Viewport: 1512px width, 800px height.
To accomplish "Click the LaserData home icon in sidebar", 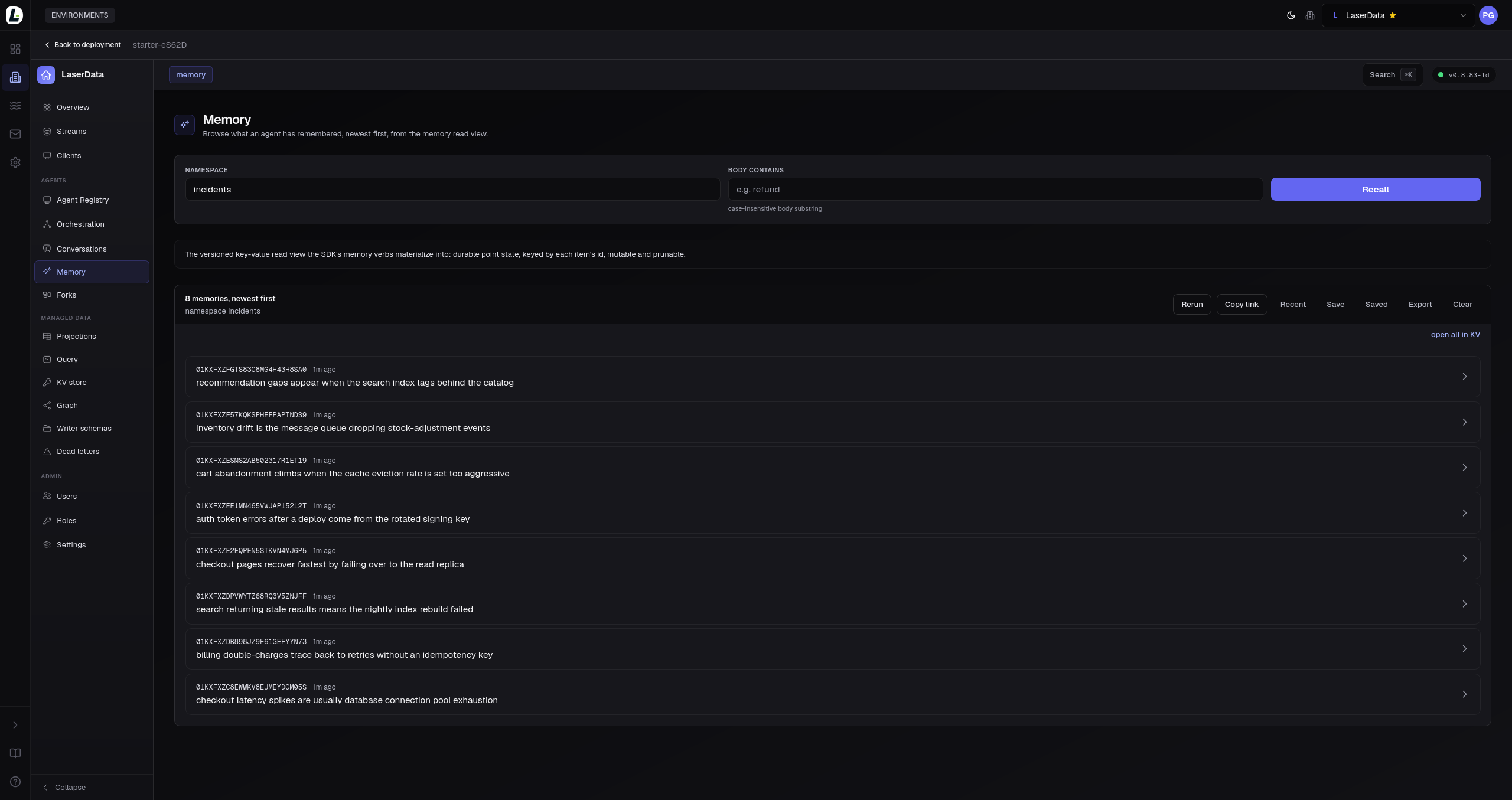I will click(46, 75).
